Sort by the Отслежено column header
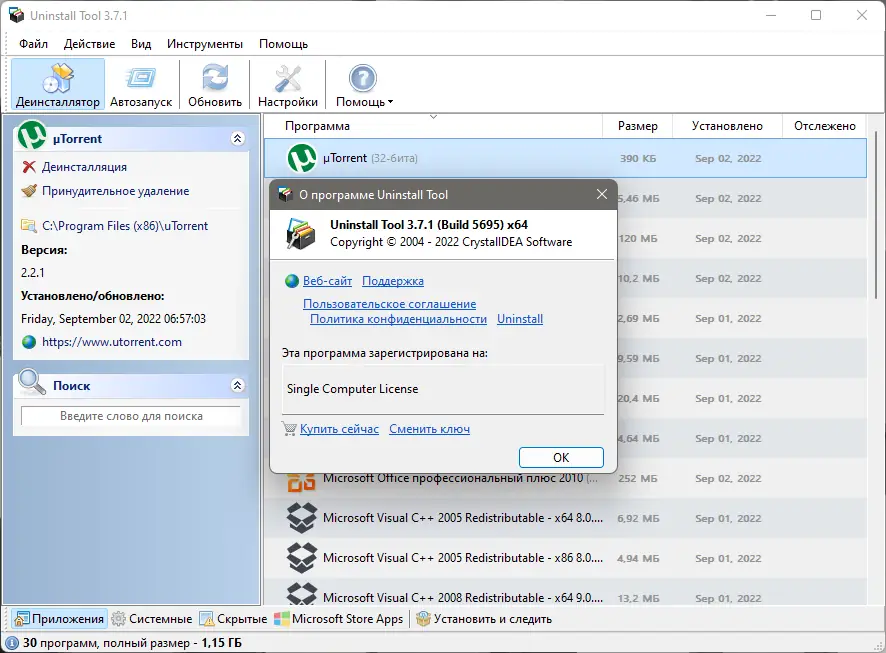The width and height of the screenshot is (886, 653). pyautogui.click(x=824, y=126)
